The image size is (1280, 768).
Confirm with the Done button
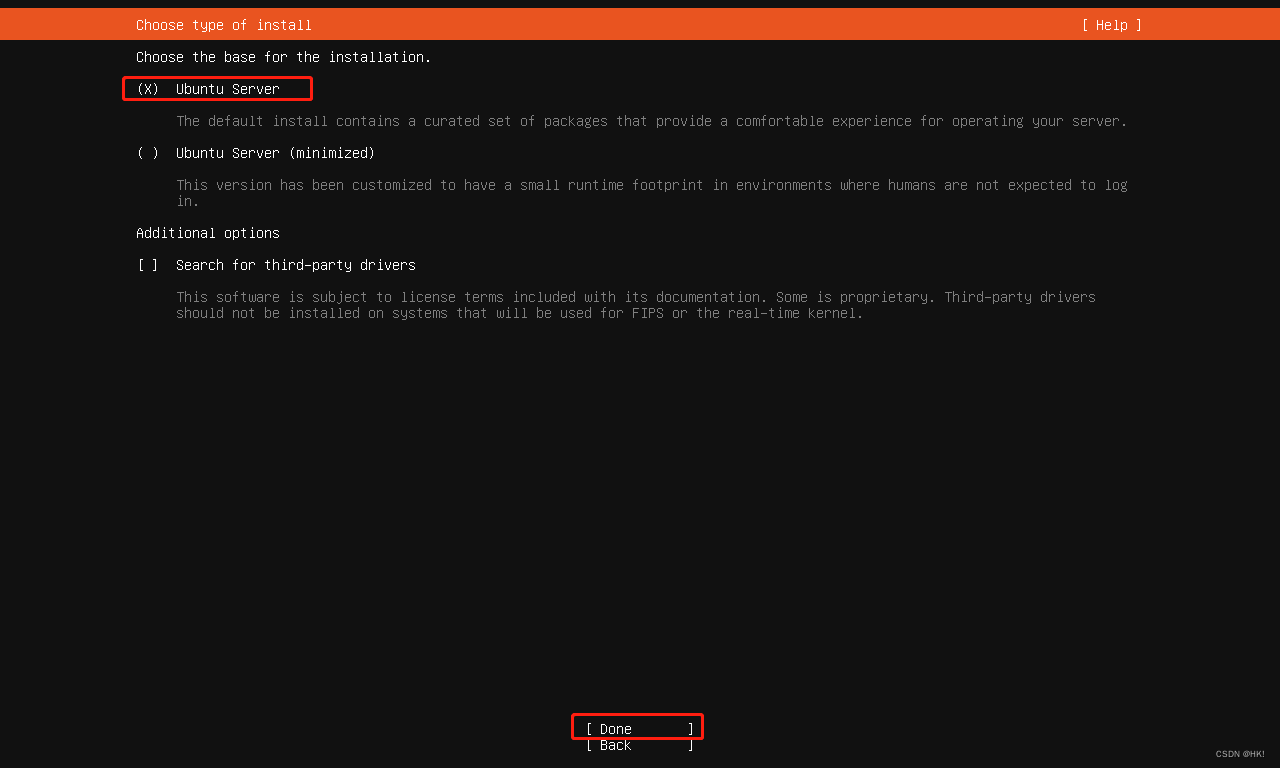pyautogui.click(x=640, y=729)
